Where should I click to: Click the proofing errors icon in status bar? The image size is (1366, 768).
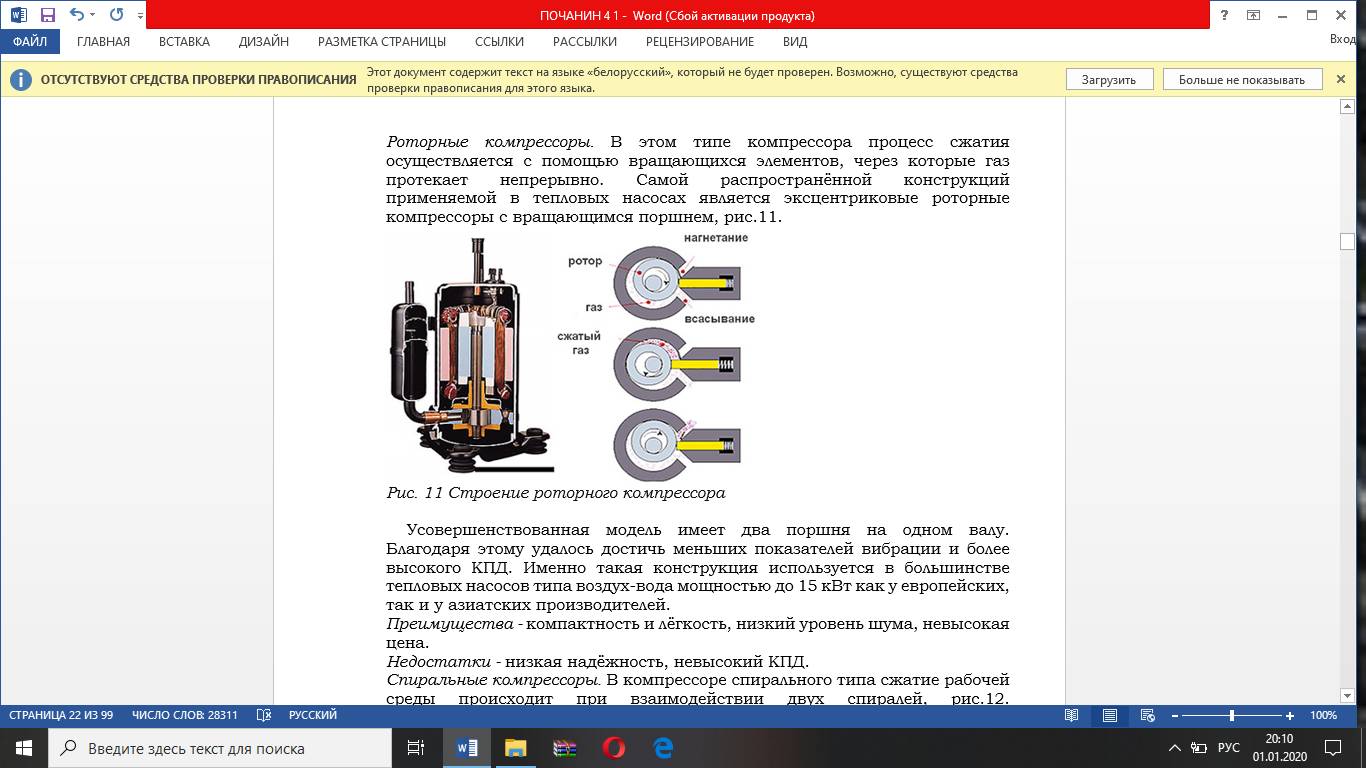click(x=264, y=715)
